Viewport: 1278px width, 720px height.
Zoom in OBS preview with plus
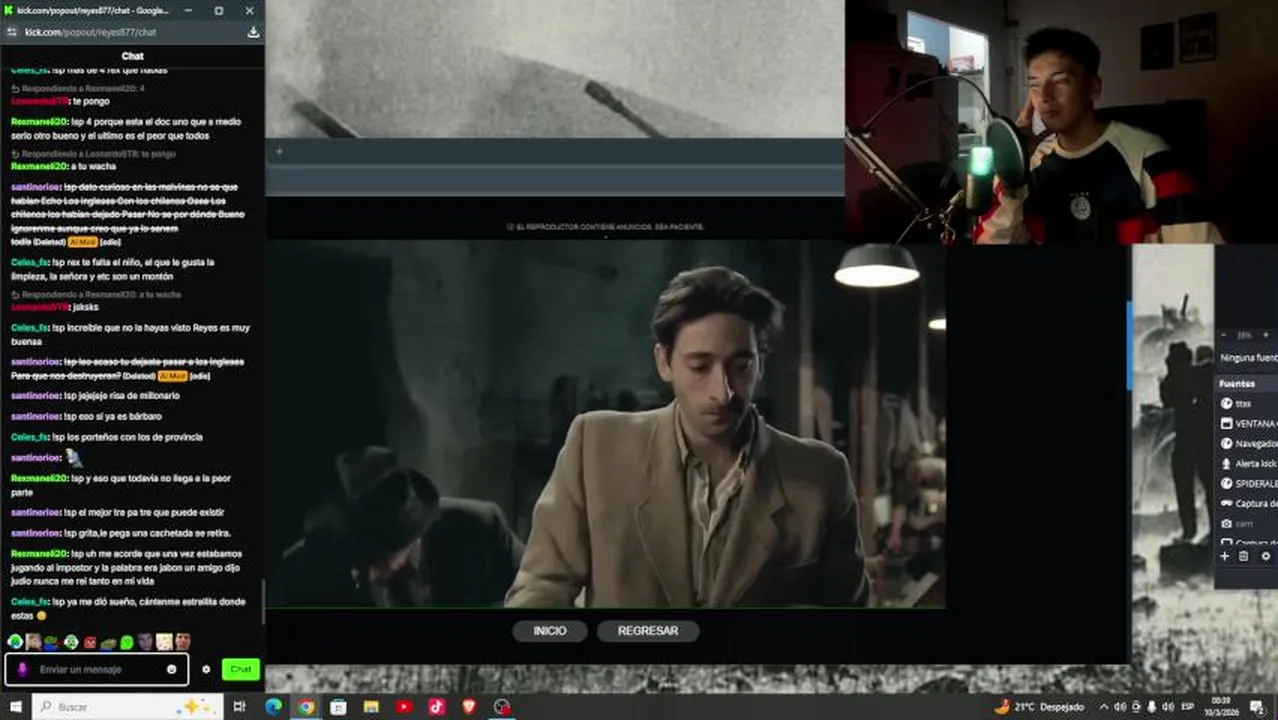point(1266,335)
